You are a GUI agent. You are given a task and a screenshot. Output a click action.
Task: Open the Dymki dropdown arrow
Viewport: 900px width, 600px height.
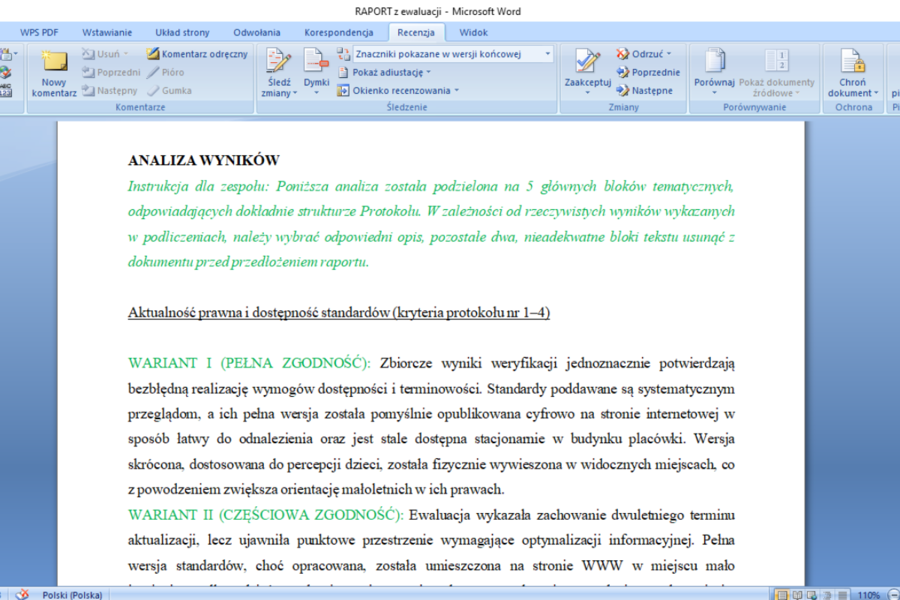point(316,93)
